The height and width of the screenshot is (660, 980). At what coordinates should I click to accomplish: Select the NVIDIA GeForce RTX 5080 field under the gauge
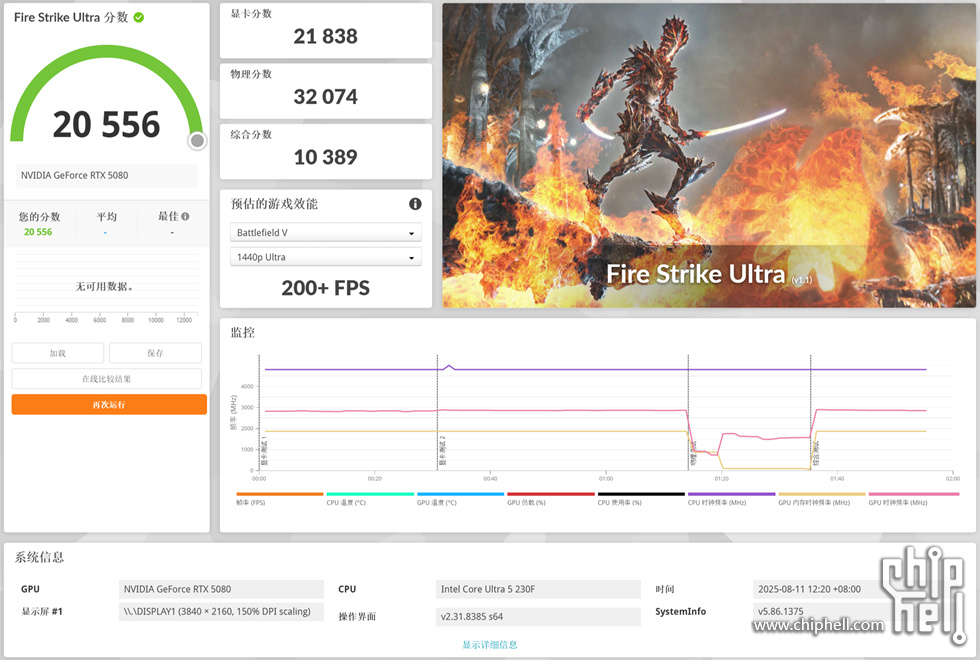[x=106, y=176]
